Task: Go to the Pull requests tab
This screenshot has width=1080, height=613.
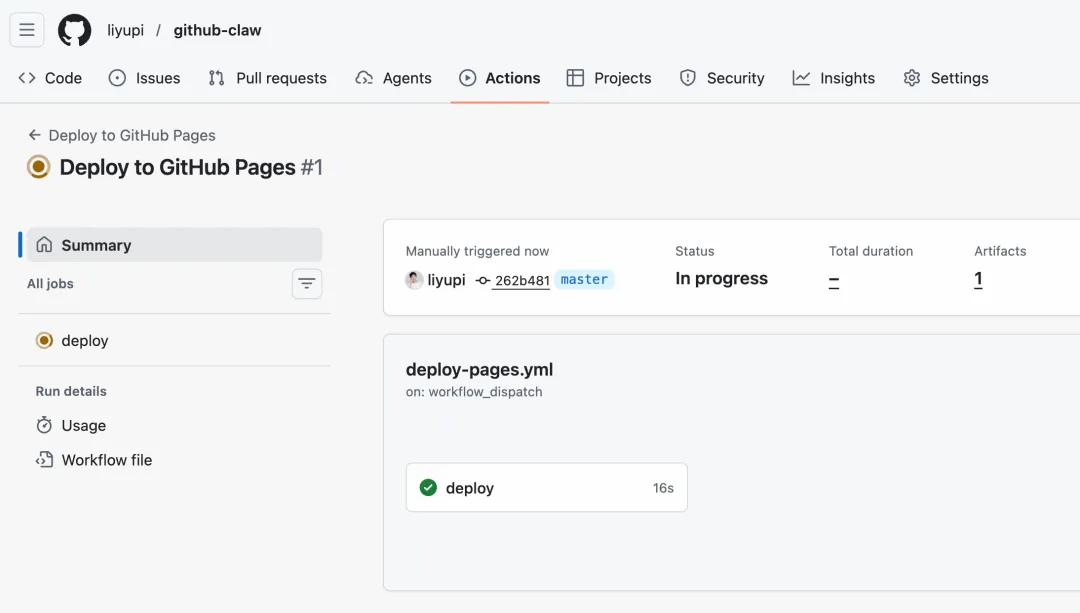Action: tap(268, 78)
